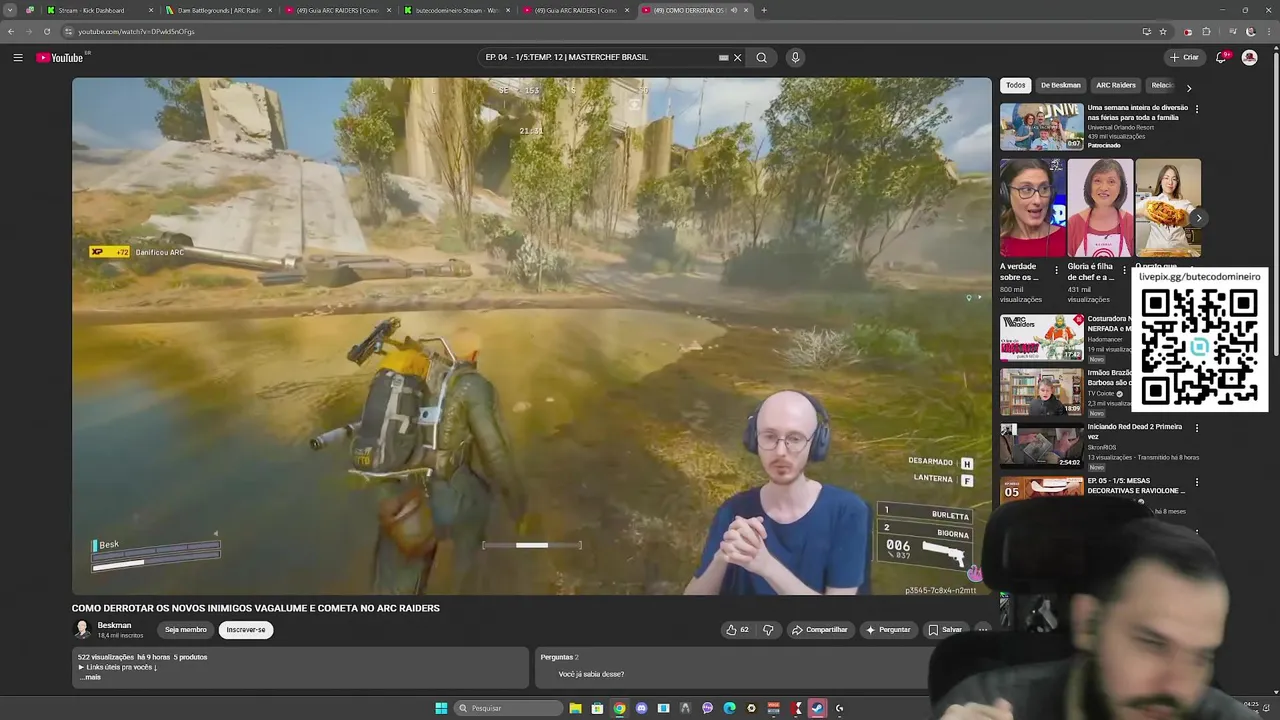Viewport: 1280px width, 720px height.
Task: Open options menu for Red Dead 2 video
Action: (1197, 428)
